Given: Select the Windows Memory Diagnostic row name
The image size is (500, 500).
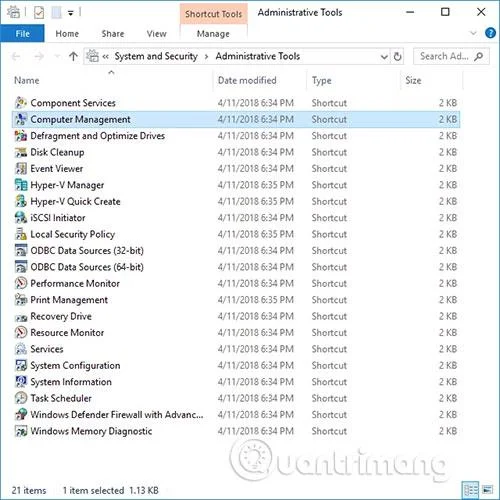Looking at the screenshot, I should coord(91,431).
